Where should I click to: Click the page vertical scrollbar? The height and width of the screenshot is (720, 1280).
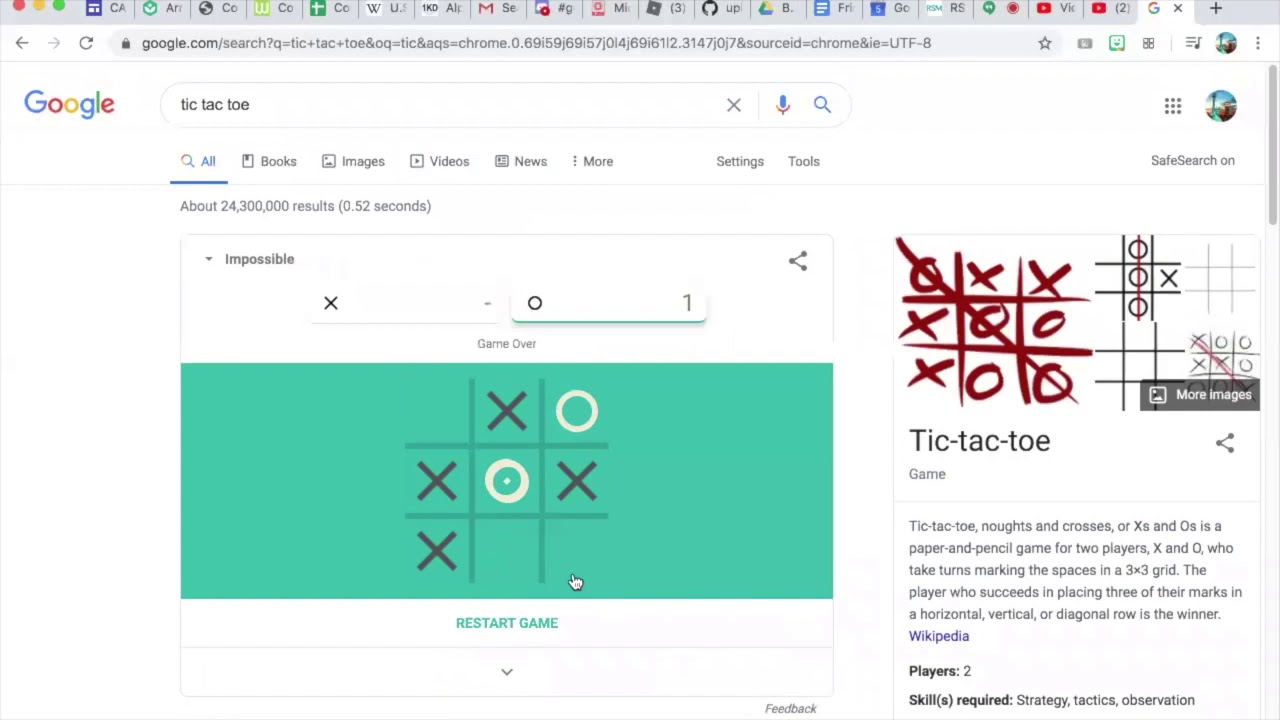point(1272,145)
